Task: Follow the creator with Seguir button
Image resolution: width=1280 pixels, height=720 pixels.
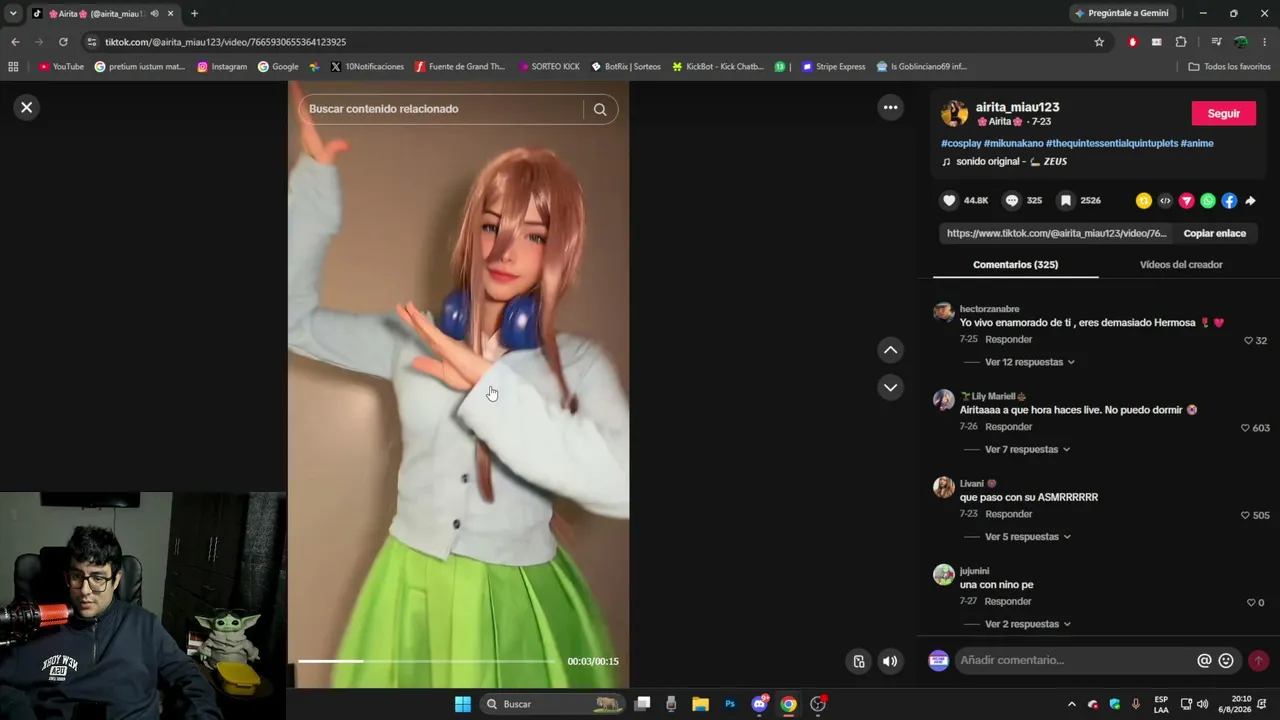Action: point(1223,114)
